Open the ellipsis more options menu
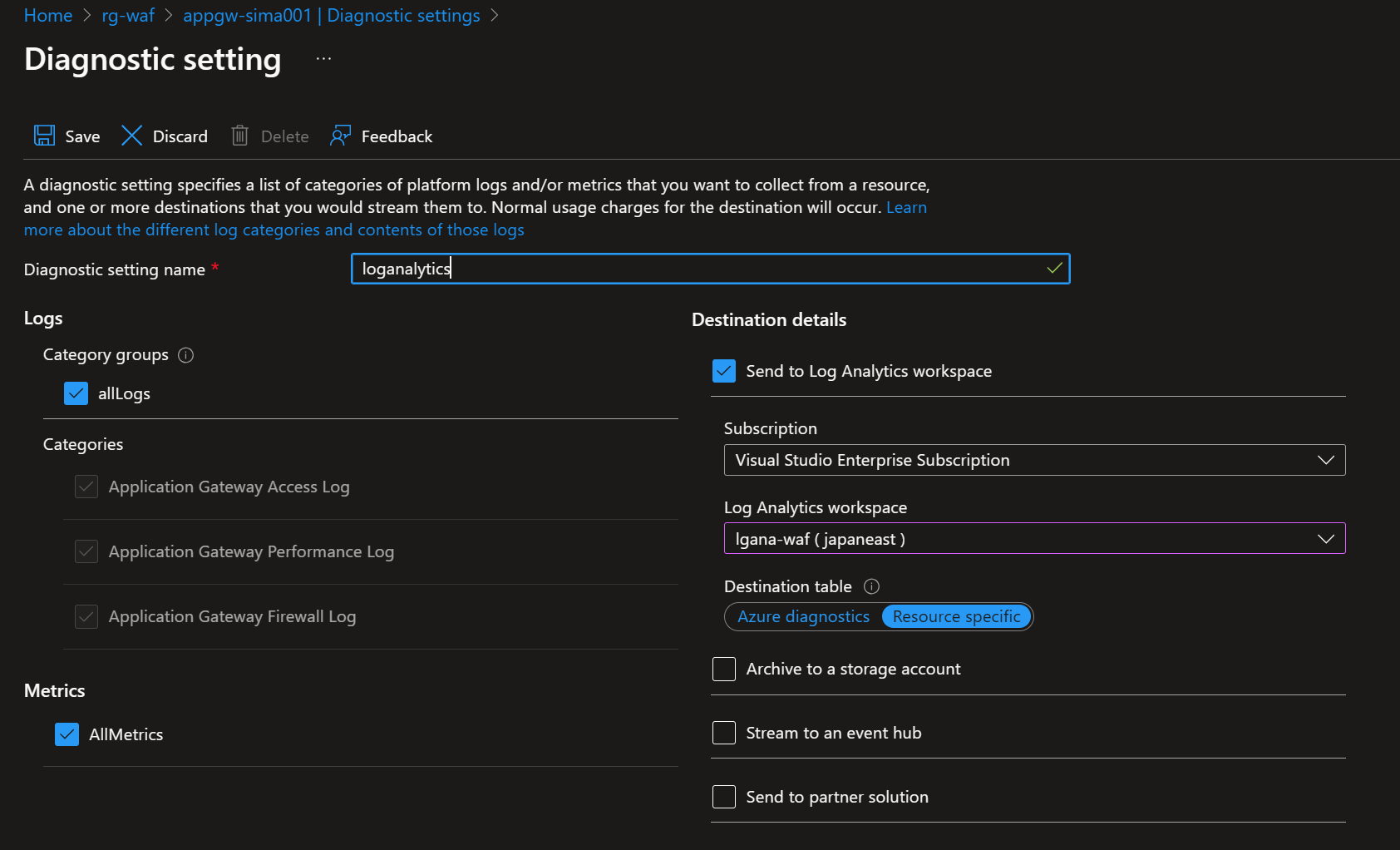This screenshot has height=850, width=1400. click(x=323, y=59)
